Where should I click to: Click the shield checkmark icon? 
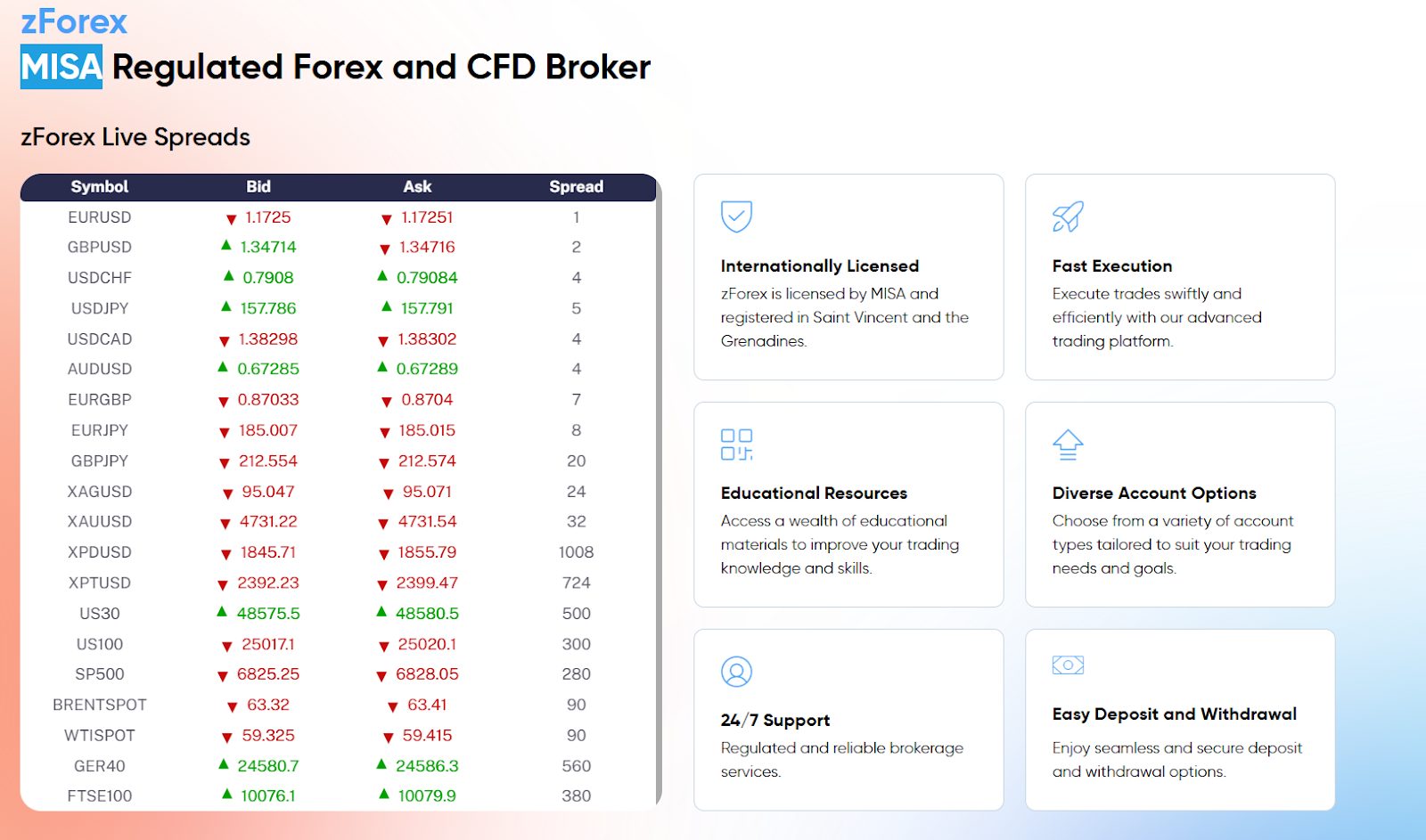click(736, 216)
